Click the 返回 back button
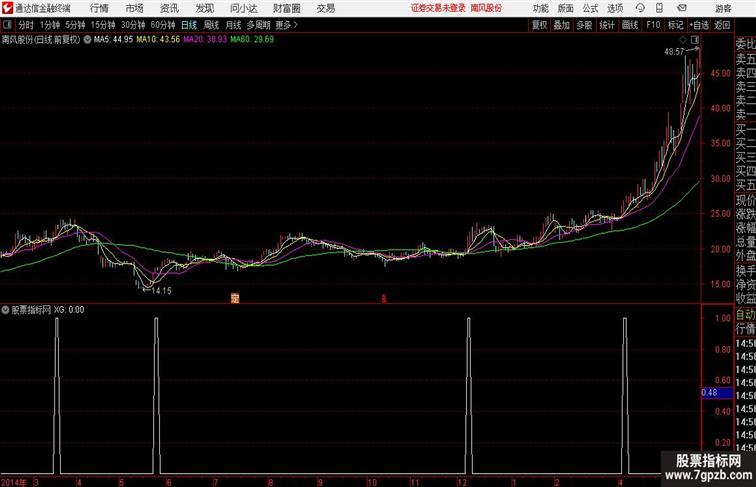 coord(722,25)
